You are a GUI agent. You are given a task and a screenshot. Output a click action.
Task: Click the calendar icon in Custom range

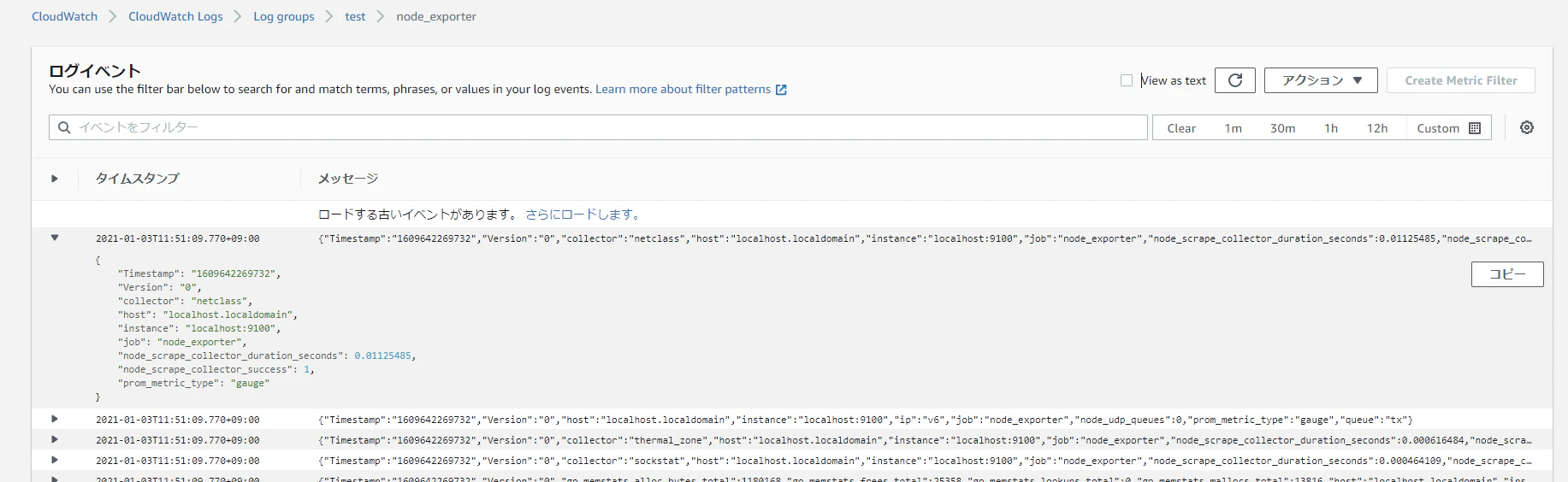point(1475,128)
